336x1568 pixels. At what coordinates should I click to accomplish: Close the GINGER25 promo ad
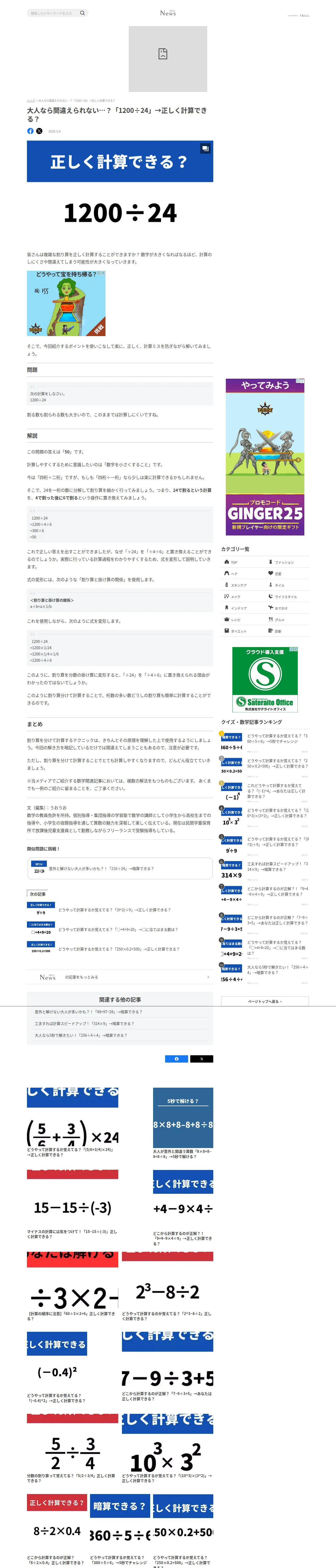click(303, 381)
